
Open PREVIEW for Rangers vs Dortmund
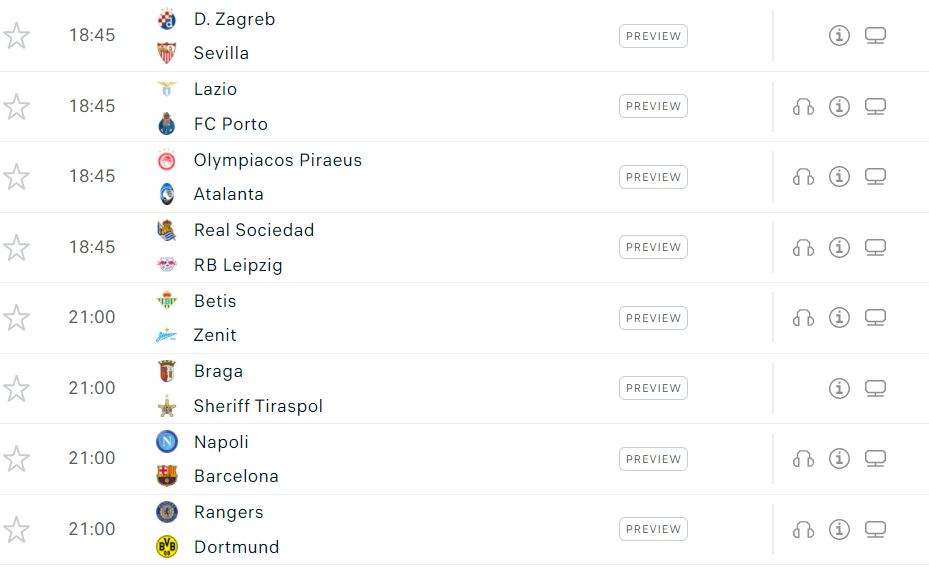point(653,529)
